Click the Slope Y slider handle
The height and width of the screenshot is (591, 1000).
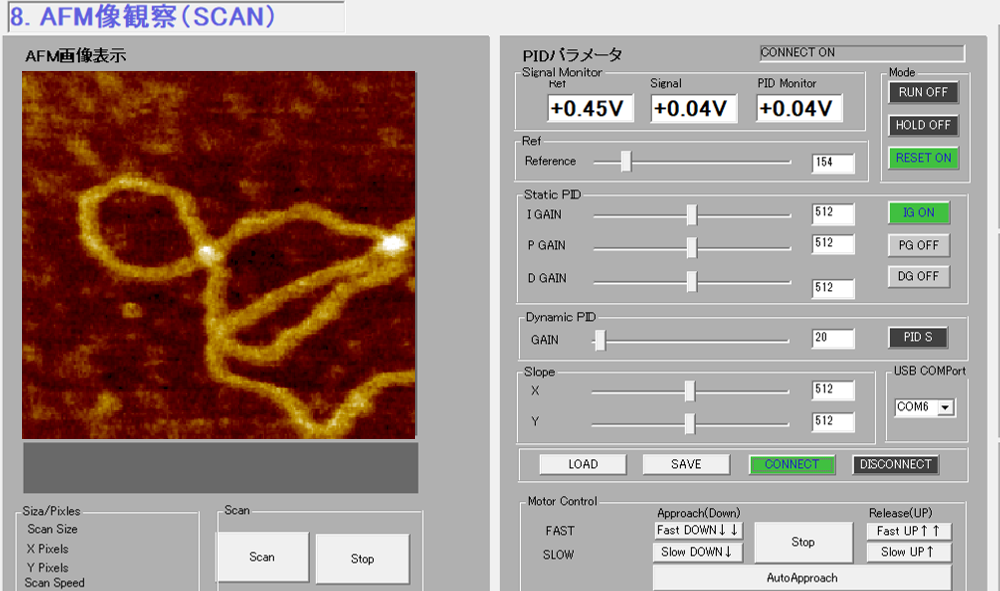689,423
